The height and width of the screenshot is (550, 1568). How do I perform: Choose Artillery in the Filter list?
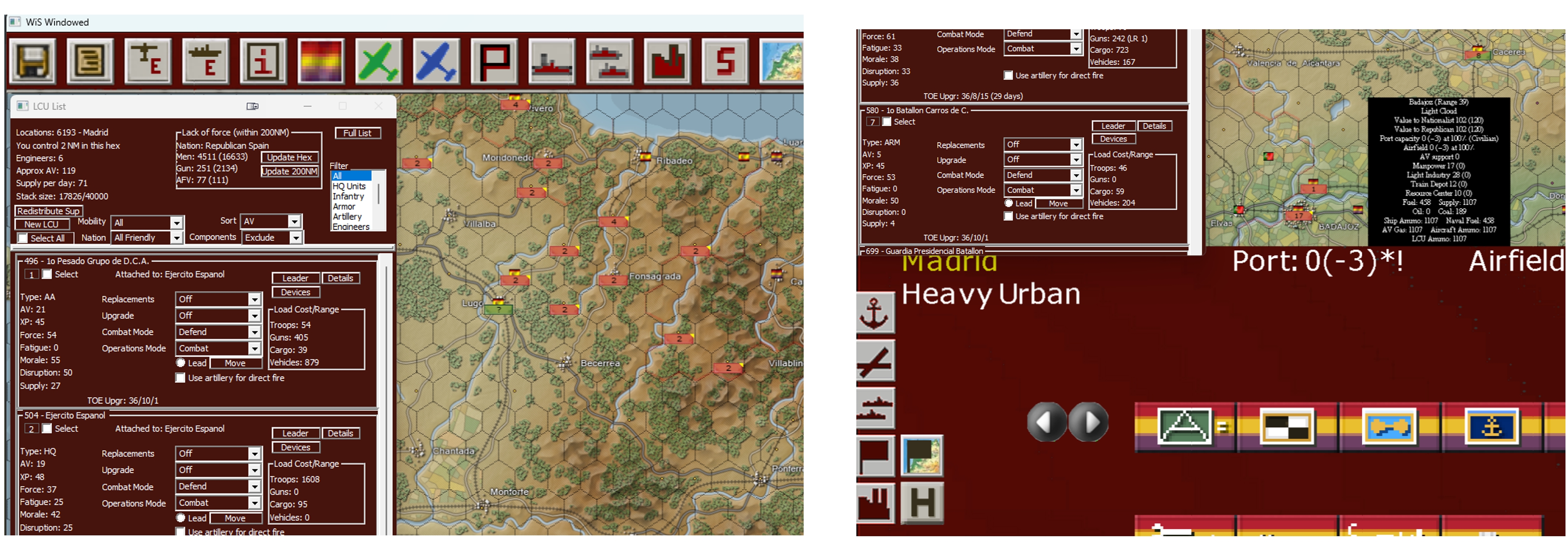347,216
